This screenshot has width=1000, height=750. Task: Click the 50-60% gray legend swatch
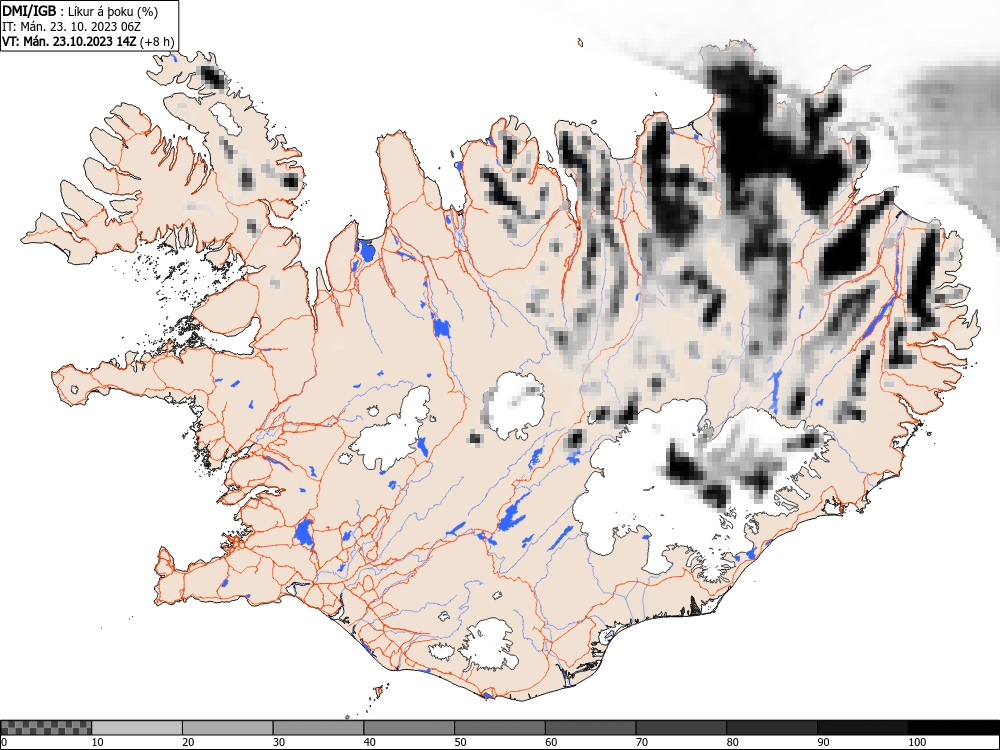(499, 728)
